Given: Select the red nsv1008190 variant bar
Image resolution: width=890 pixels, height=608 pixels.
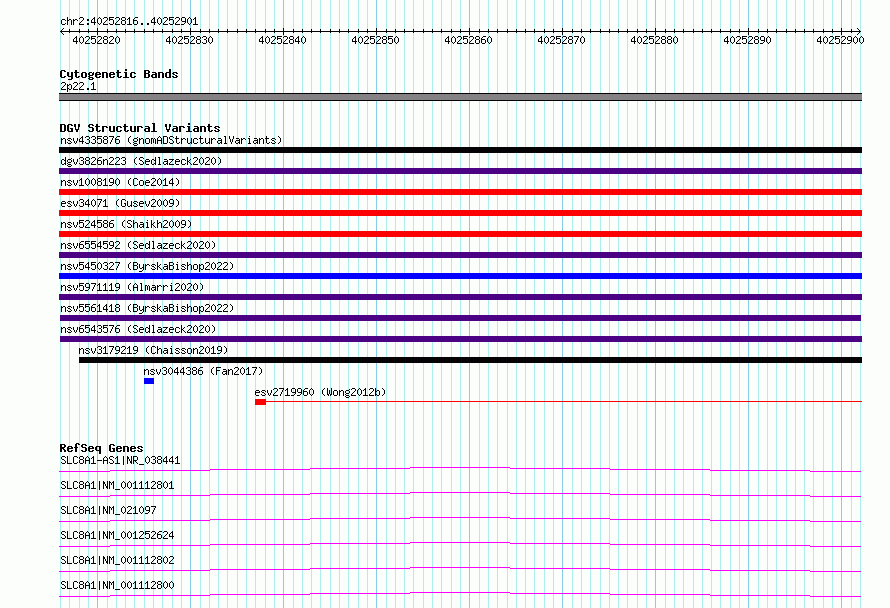Looking at the screenshot, I should coord(460,192).
